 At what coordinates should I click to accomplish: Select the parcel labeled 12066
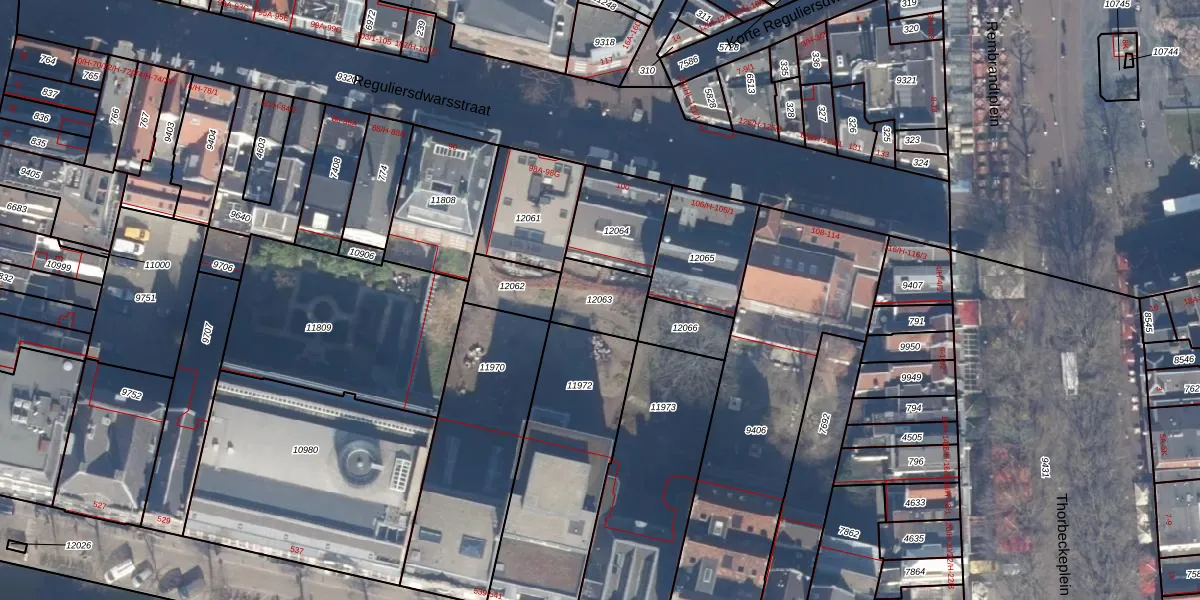(685, 328)
